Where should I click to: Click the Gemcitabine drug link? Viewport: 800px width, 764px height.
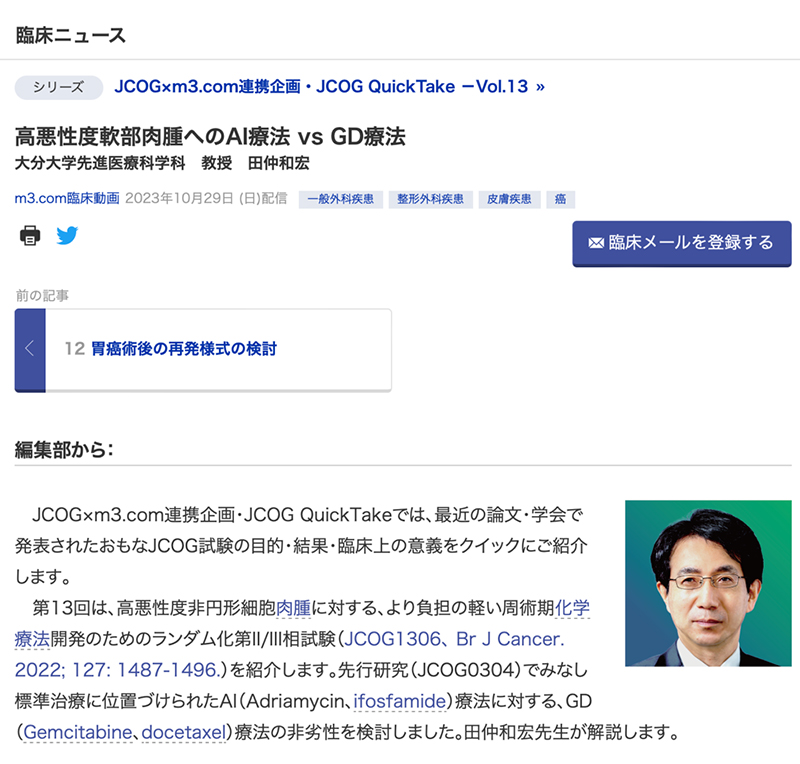point(78,732)
